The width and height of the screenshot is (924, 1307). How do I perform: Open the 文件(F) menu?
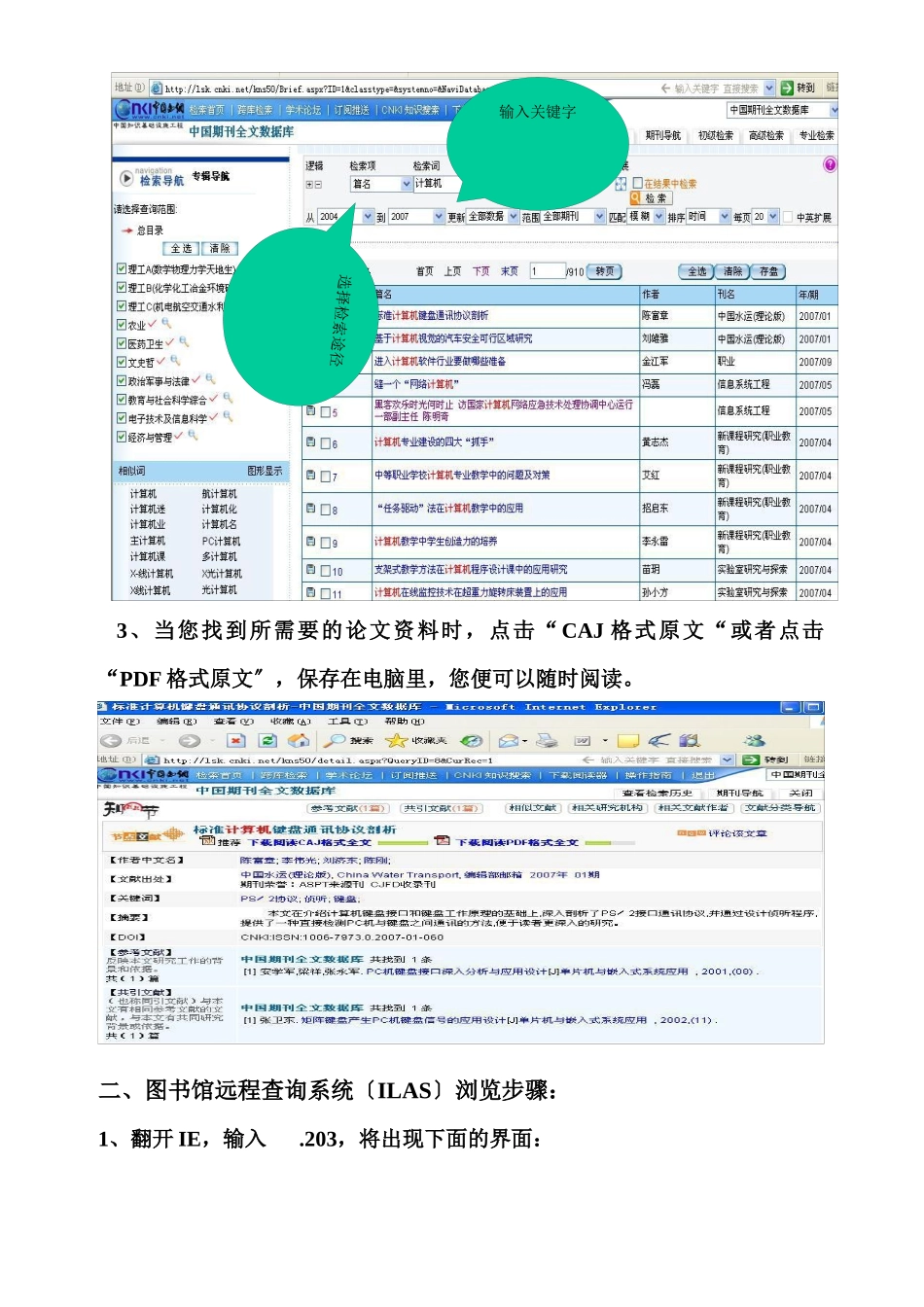coord(120,722)
